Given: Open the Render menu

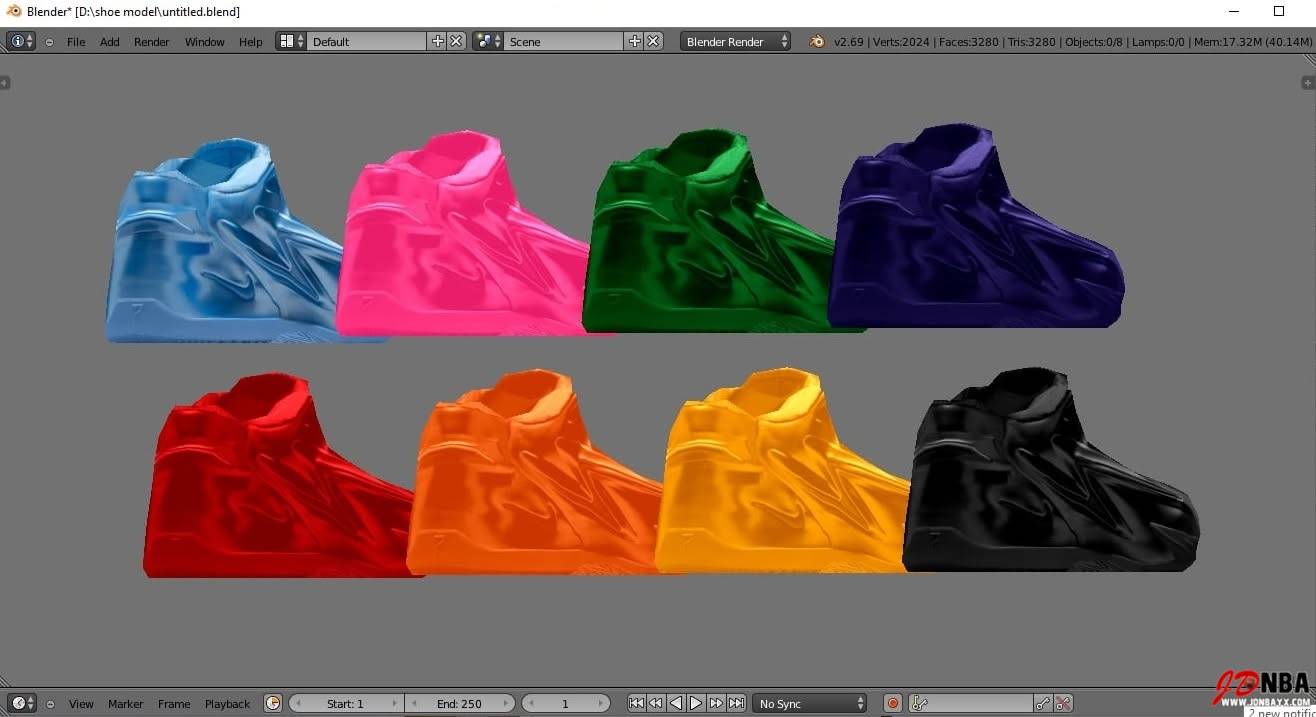Looking at the screenshot, I should (x=152, y=42).
